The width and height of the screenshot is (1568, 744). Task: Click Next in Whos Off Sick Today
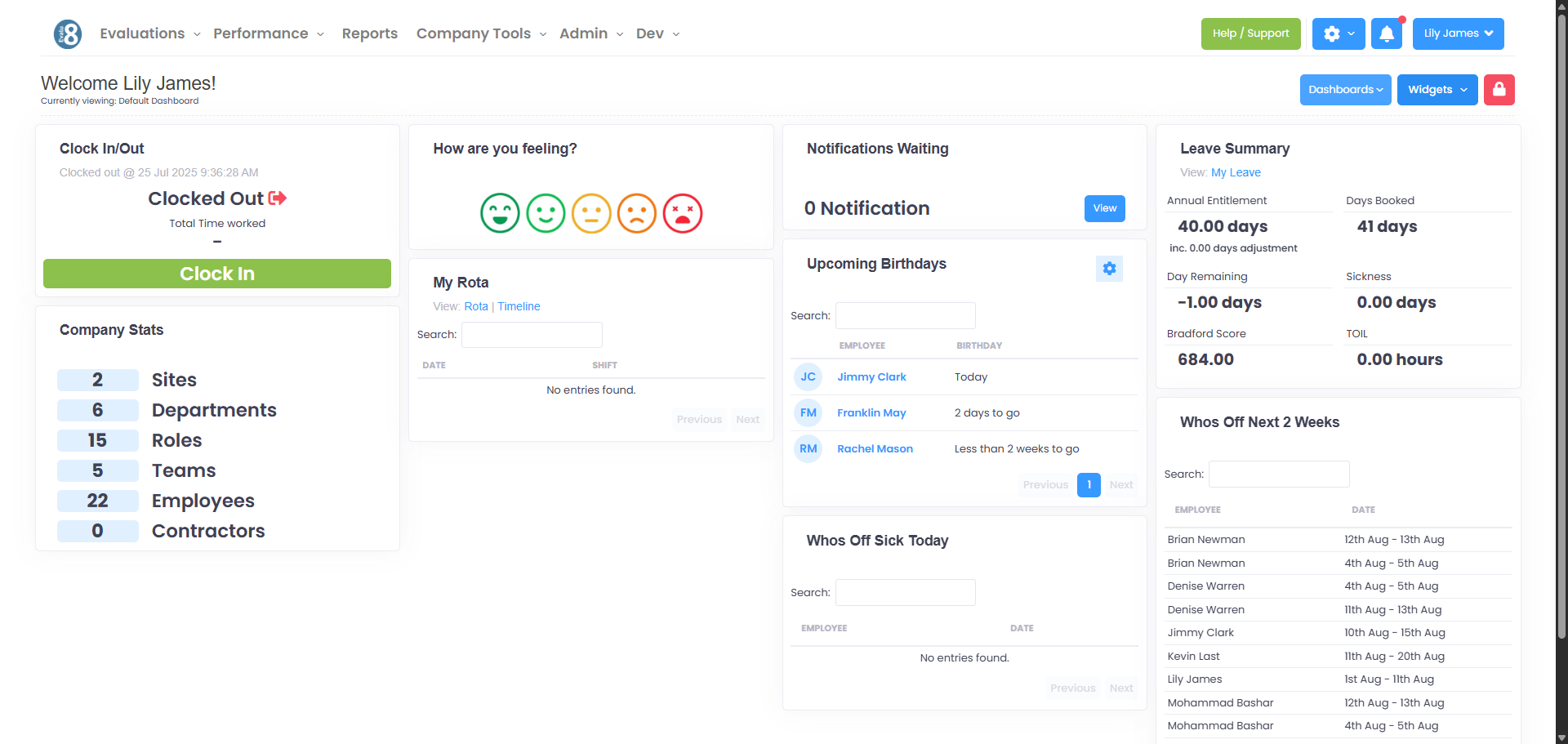point(1121,688)
